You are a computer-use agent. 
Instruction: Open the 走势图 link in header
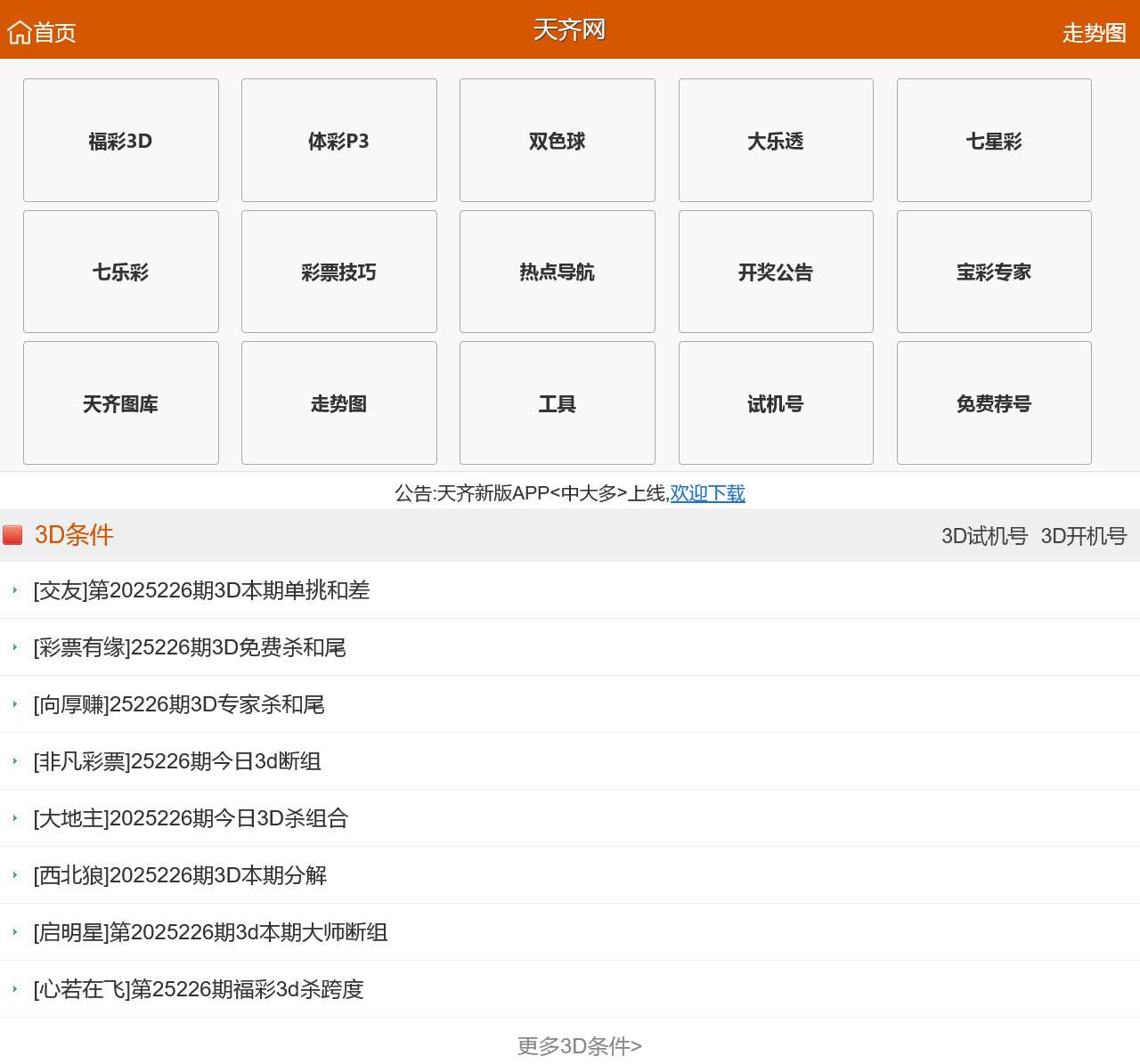tap(1094, 33)
